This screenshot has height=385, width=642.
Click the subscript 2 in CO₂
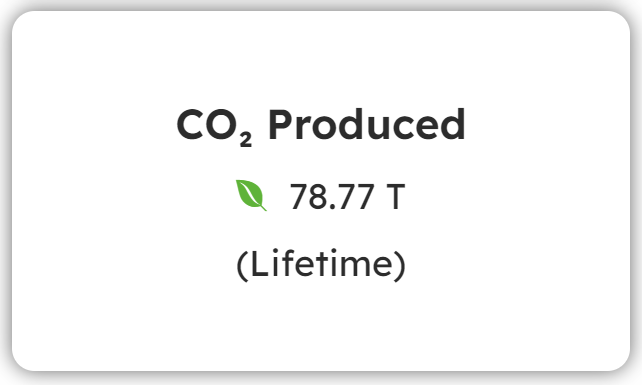[x=246, y=140]
